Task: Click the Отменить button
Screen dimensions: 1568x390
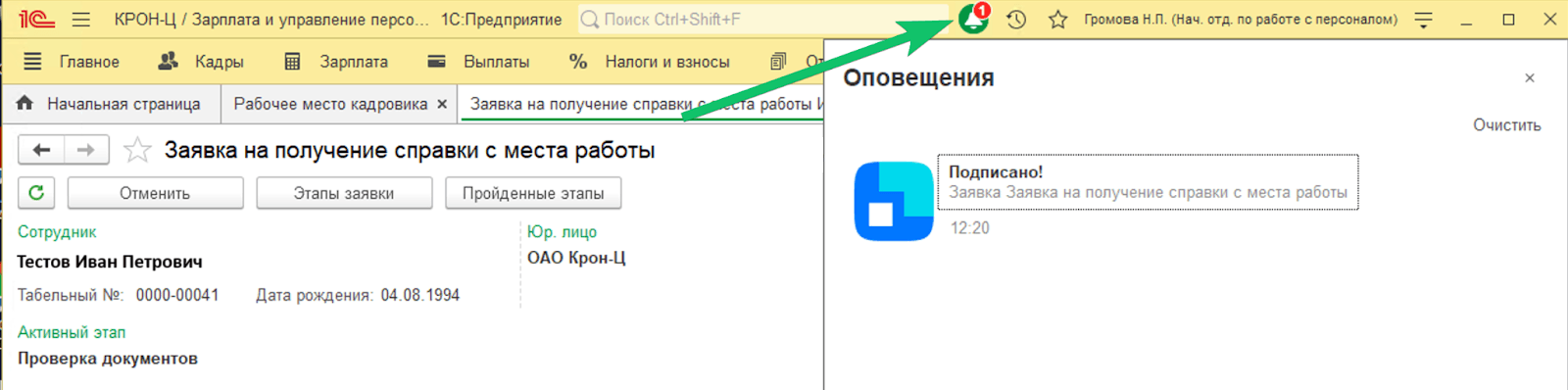Action: (x=155, y=193)
